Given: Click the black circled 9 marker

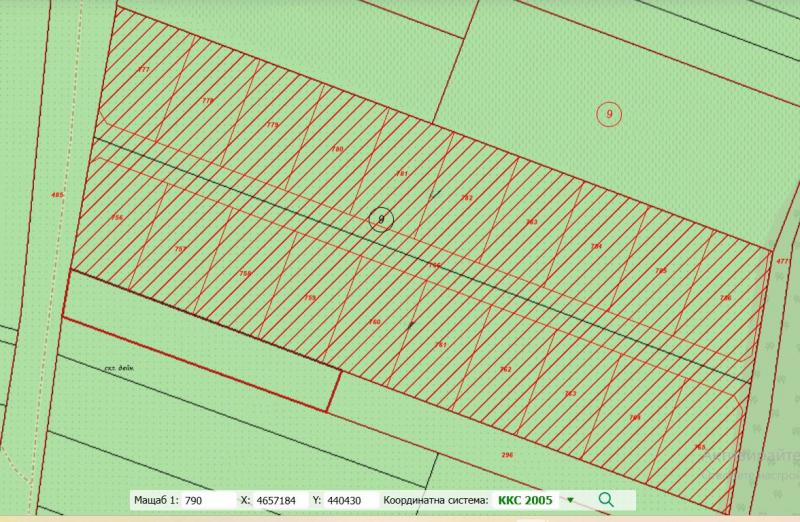Looking at the screenshot, I should coord(380,220).
